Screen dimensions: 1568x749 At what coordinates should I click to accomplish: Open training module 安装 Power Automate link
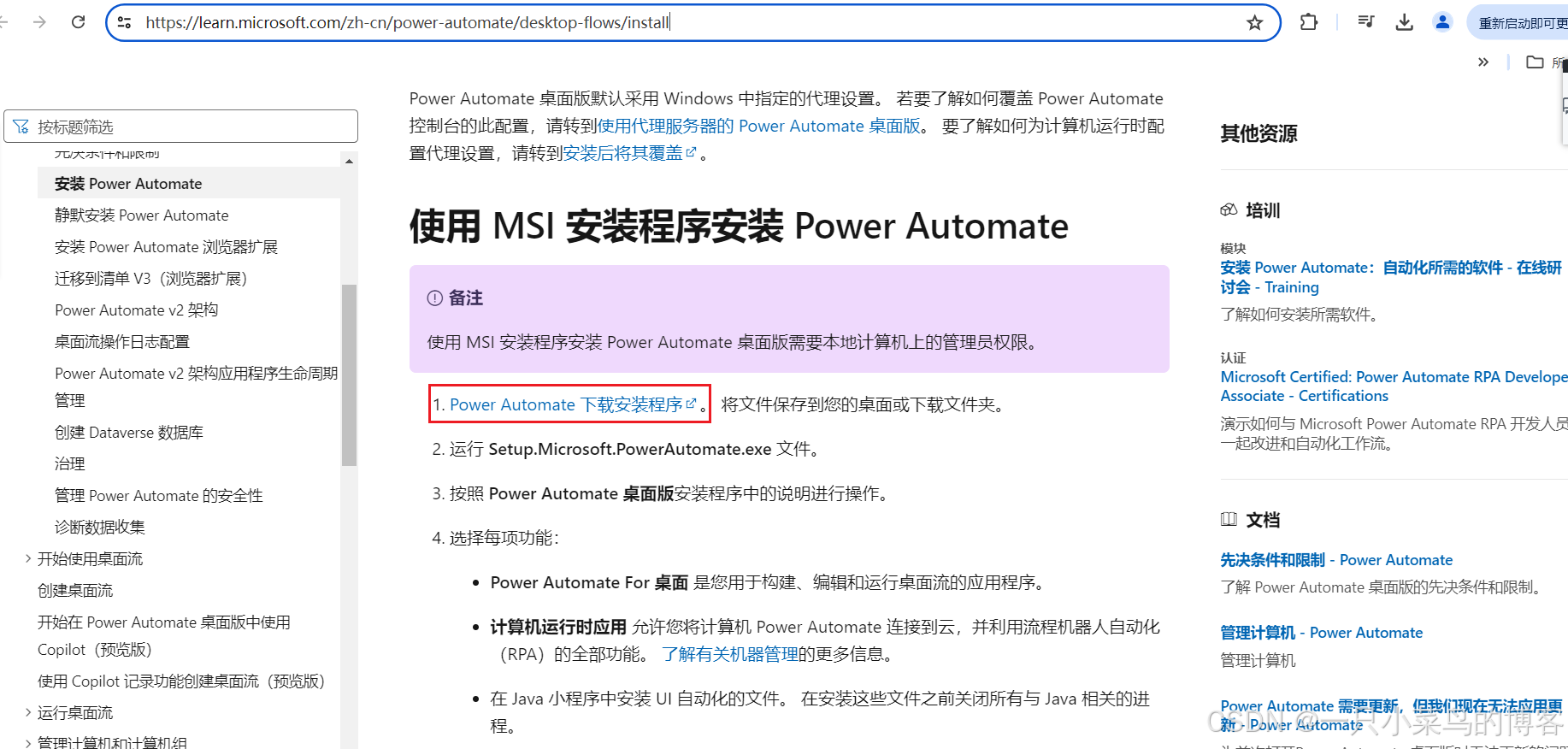[1391, 277]
